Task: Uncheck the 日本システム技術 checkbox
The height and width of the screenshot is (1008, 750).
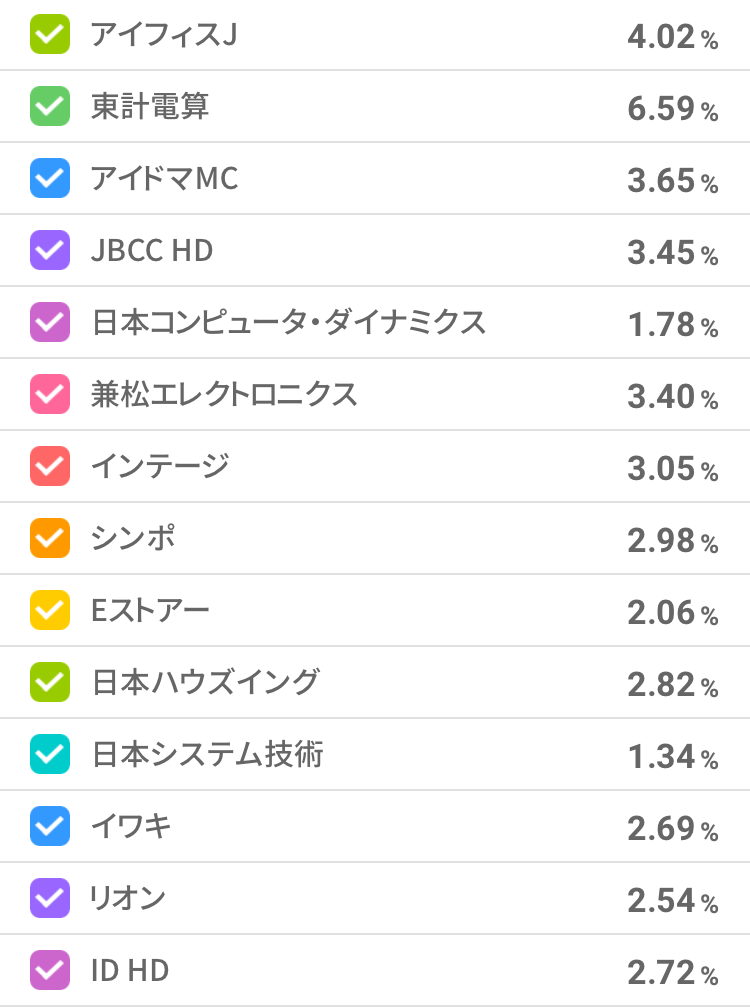Action: (x=50, y=755)
